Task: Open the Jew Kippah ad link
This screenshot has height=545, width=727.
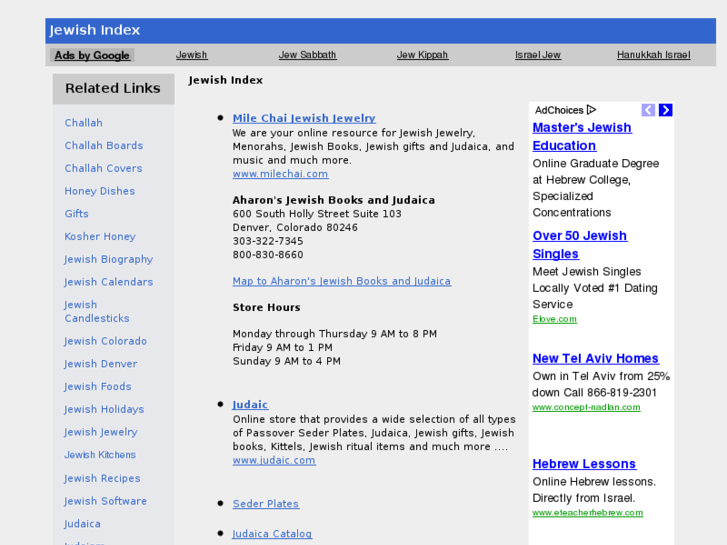Action: [422, 55]
